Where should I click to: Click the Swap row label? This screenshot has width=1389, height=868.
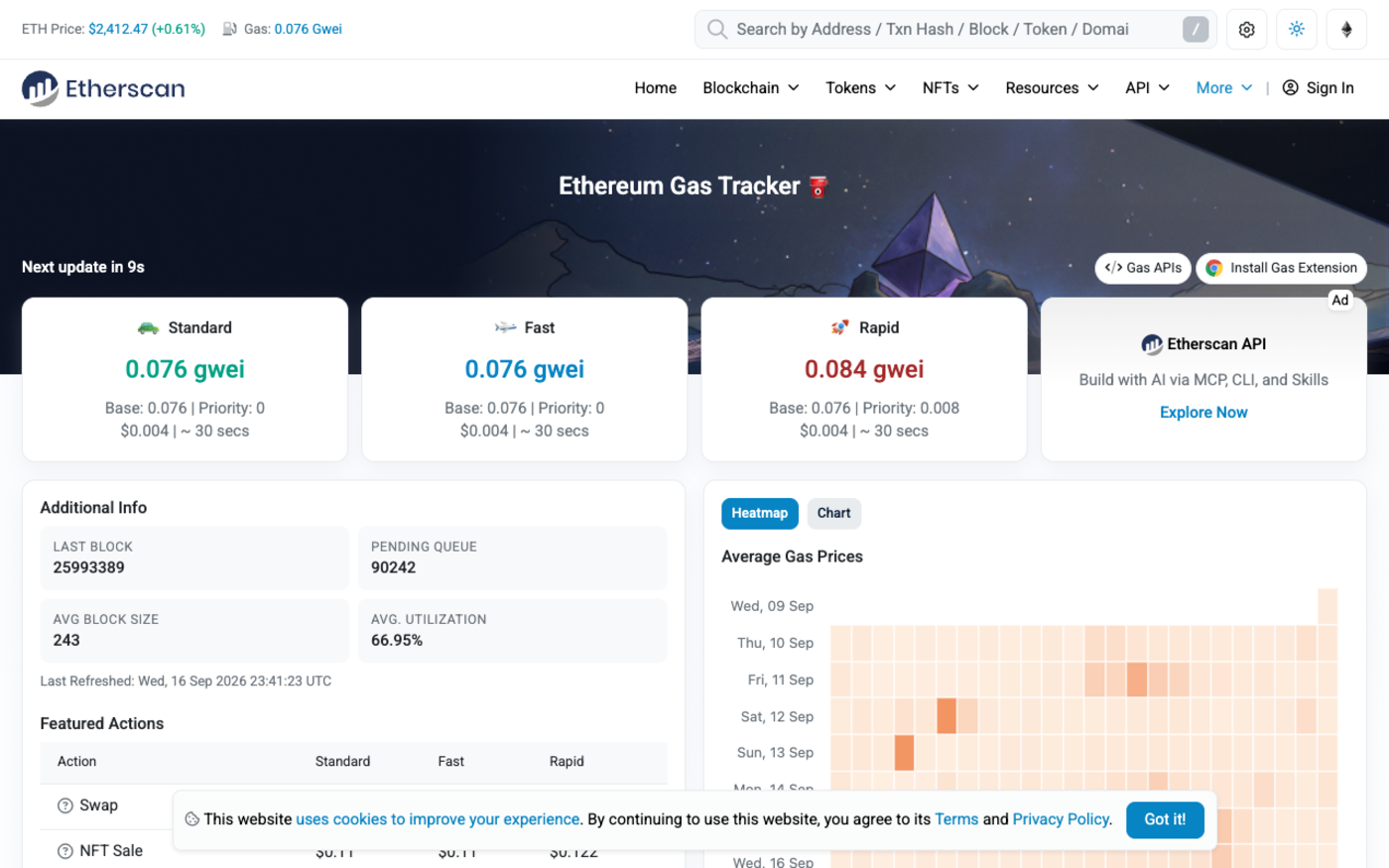pos(98,806)
